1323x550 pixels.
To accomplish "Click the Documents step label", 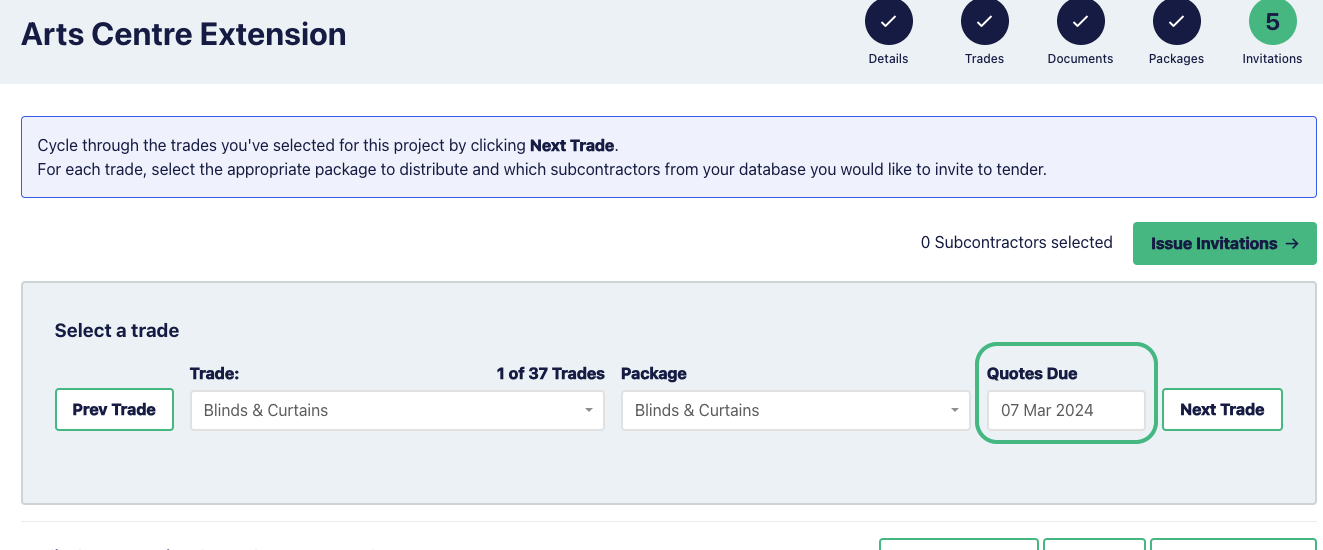I will (1080, 59).
